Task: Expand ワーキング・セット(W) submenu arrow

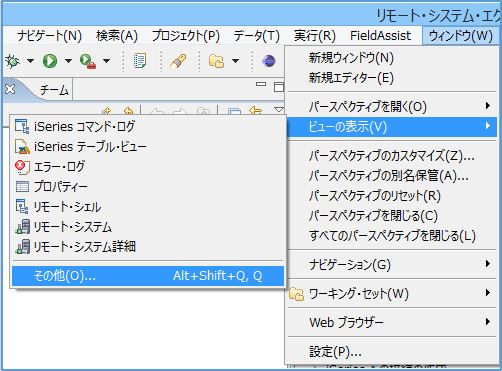Action: click(488, 293)
